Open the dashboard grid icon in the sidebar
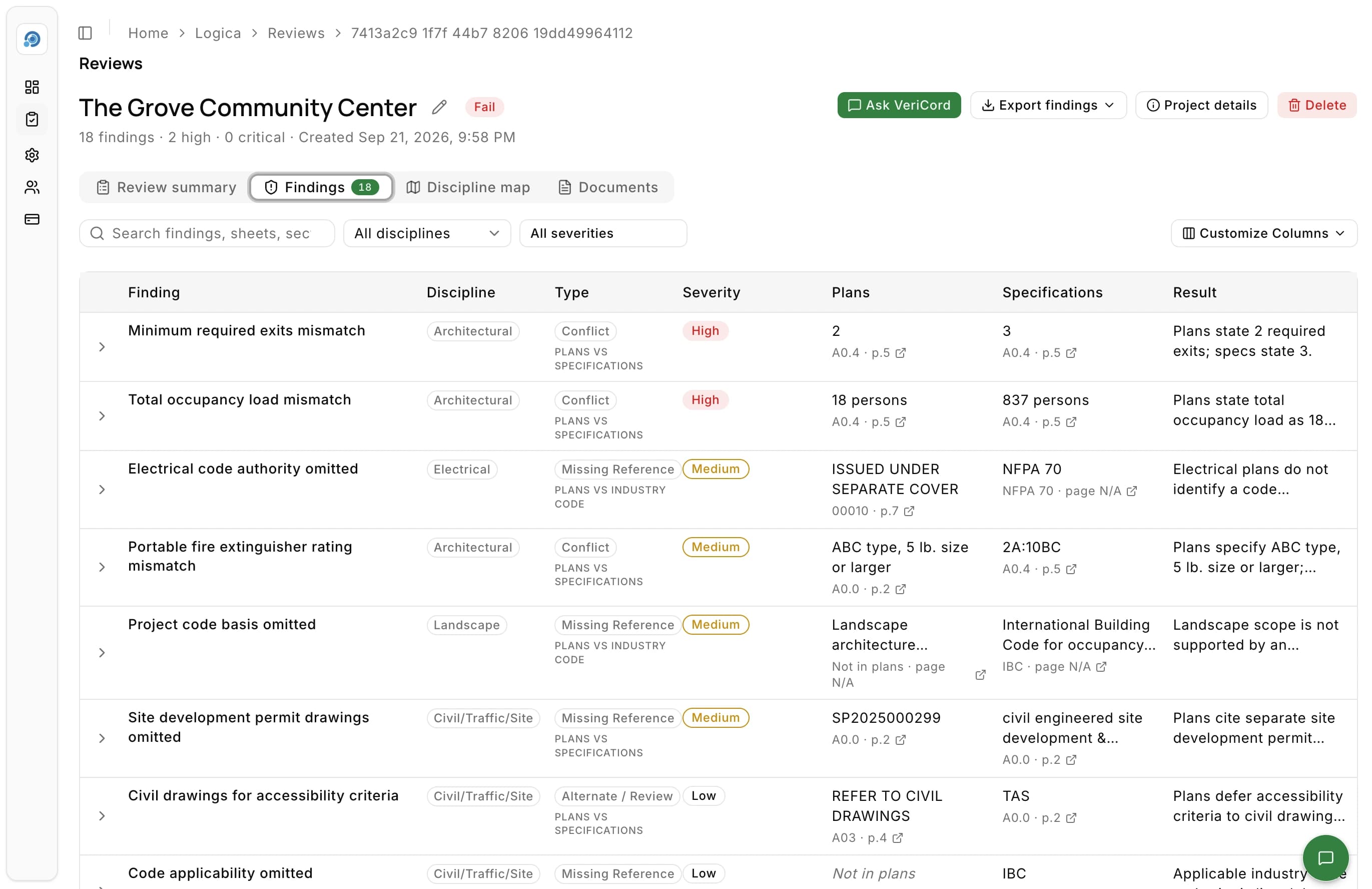Screen dimensions: 1372x889 pos(32,87)
